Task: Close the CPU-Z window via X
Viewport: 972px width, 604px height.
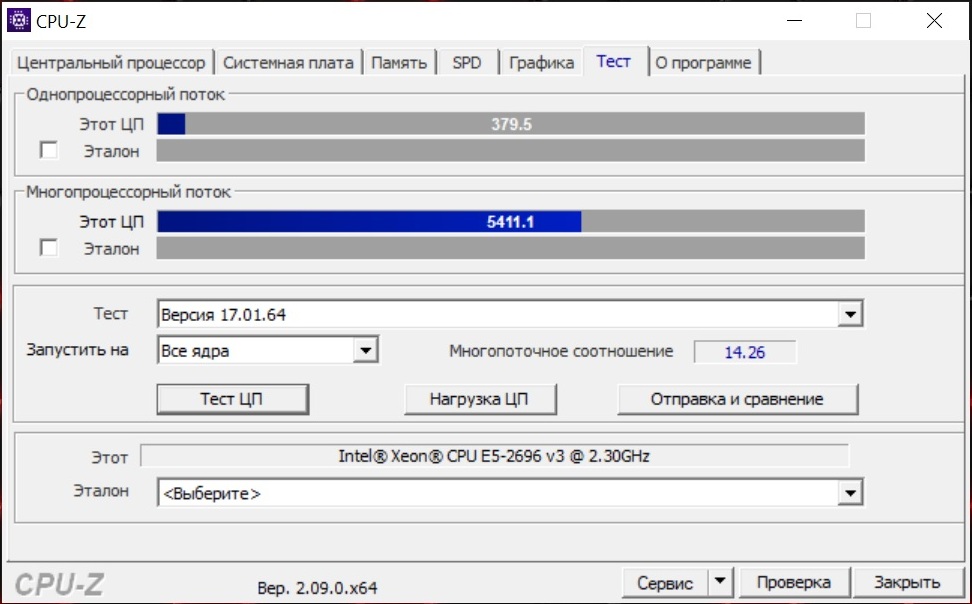Action: (x=934, y=20)
